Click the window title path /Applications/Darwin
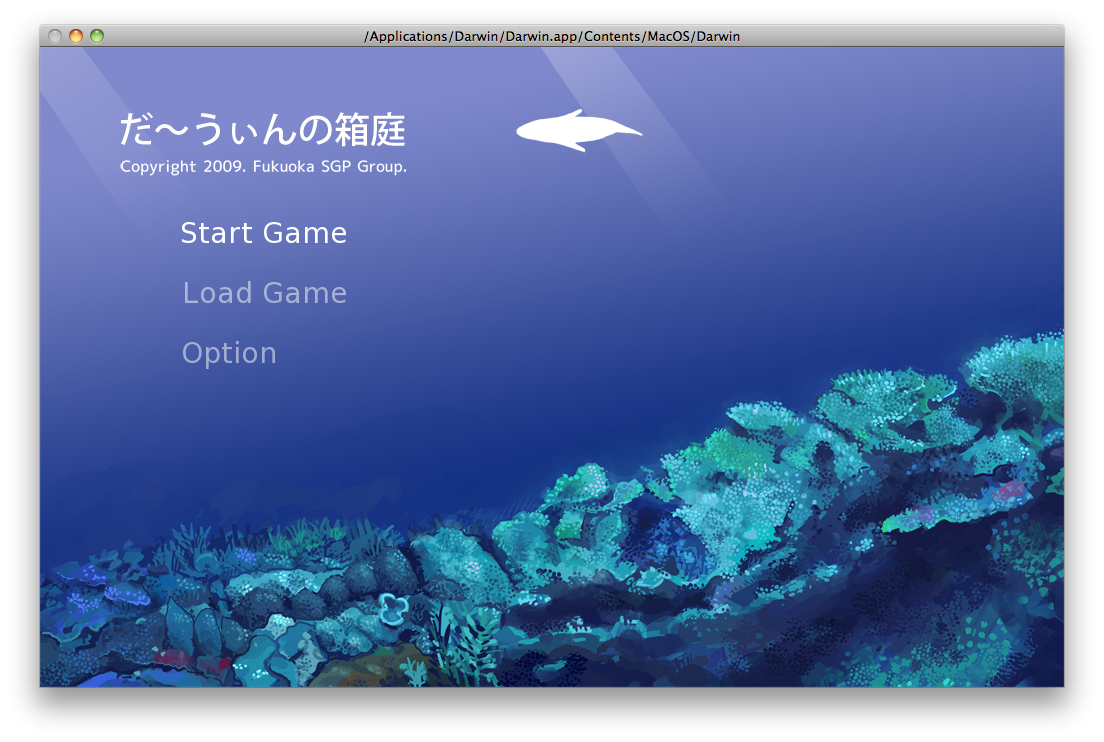Screen dimensions: 1104x742 click(552, 36)
